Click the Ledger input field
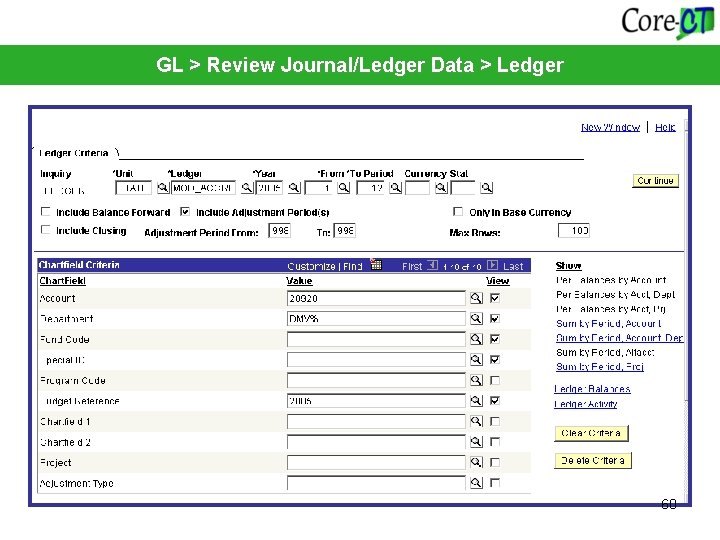Image resolution: width=720 pixels, height=540 pixels. coord(203,188)
